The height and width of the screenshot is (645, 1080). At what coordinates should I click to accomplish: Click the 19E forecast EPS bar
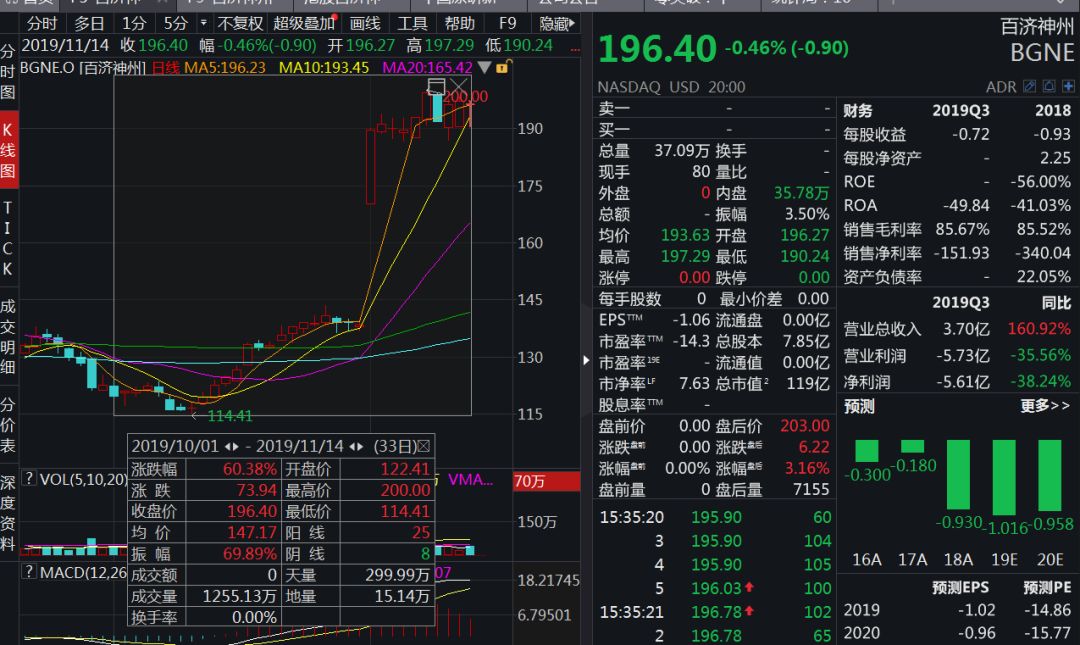(1004, 478)
